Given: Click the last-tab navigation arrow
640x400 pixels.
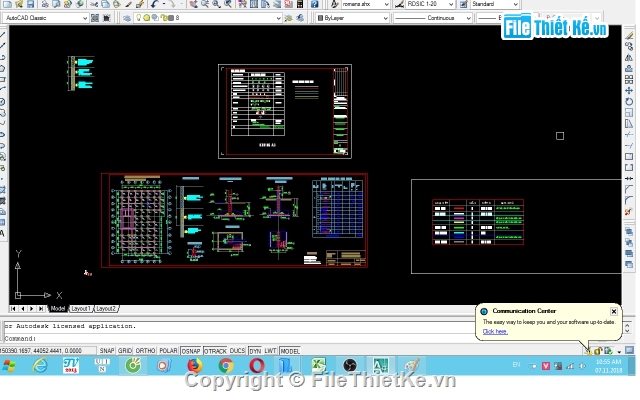Looking at the screenshot, I should point(41,309).
